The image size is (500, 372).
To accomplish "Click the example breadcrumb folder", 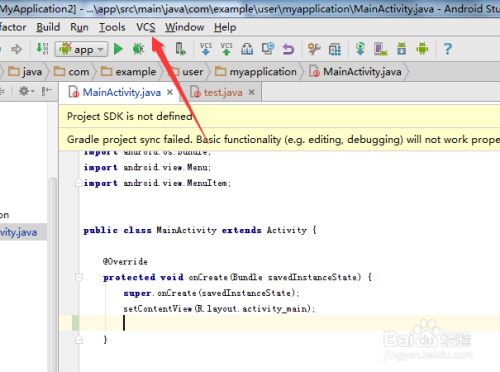I will click(128, 72).
